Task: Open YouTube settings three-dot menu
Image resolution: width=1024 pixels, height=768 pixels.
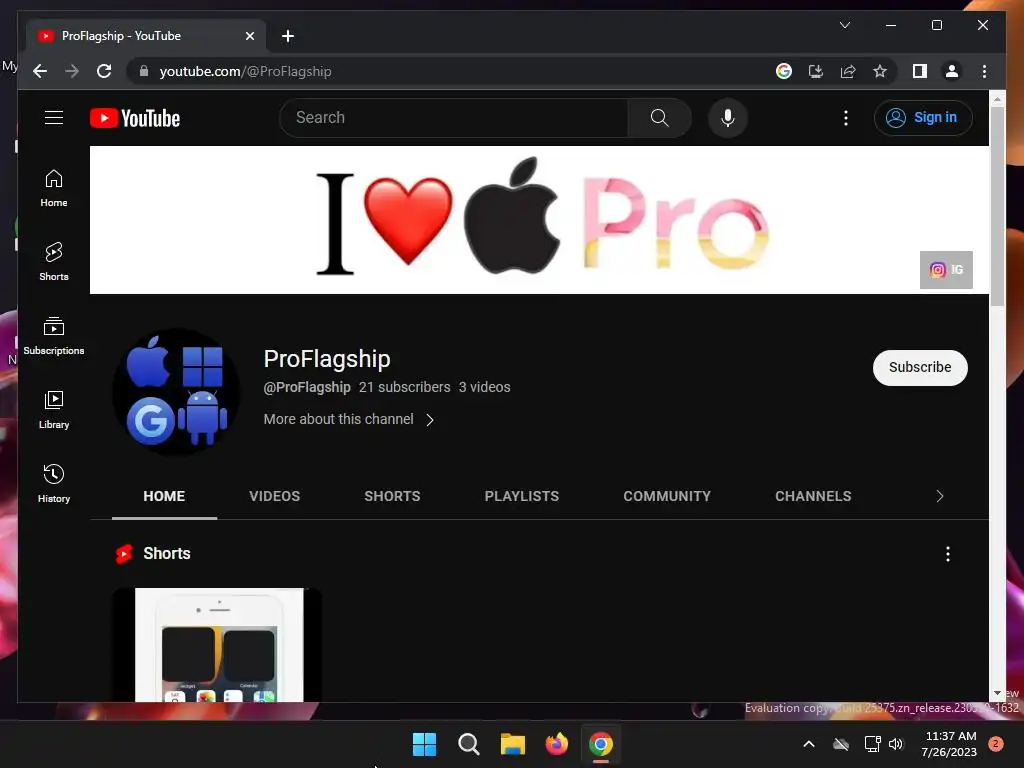Action: pos(846,118)
